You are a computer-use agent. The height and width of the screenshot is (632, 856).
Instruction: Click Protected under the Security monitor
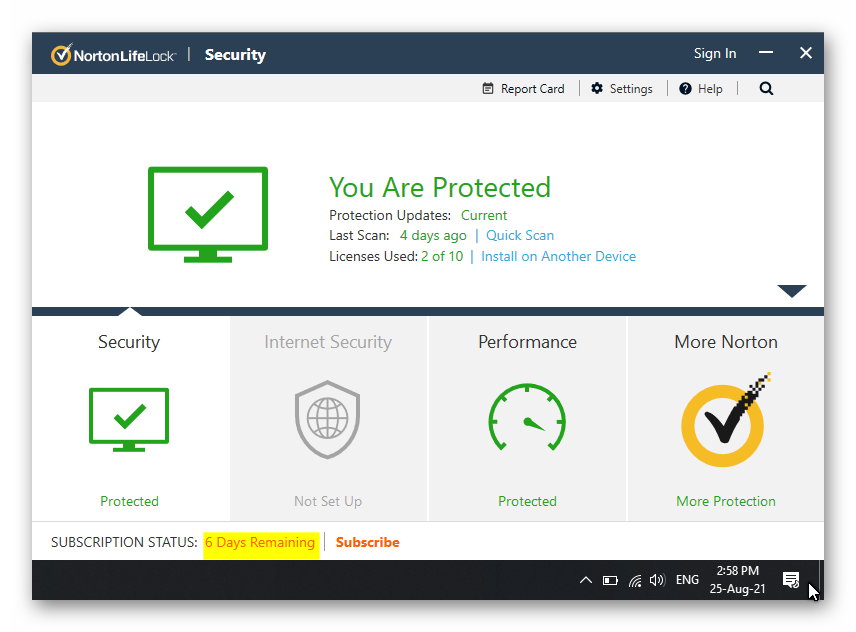pyautogui.click(x=129, y=501)
